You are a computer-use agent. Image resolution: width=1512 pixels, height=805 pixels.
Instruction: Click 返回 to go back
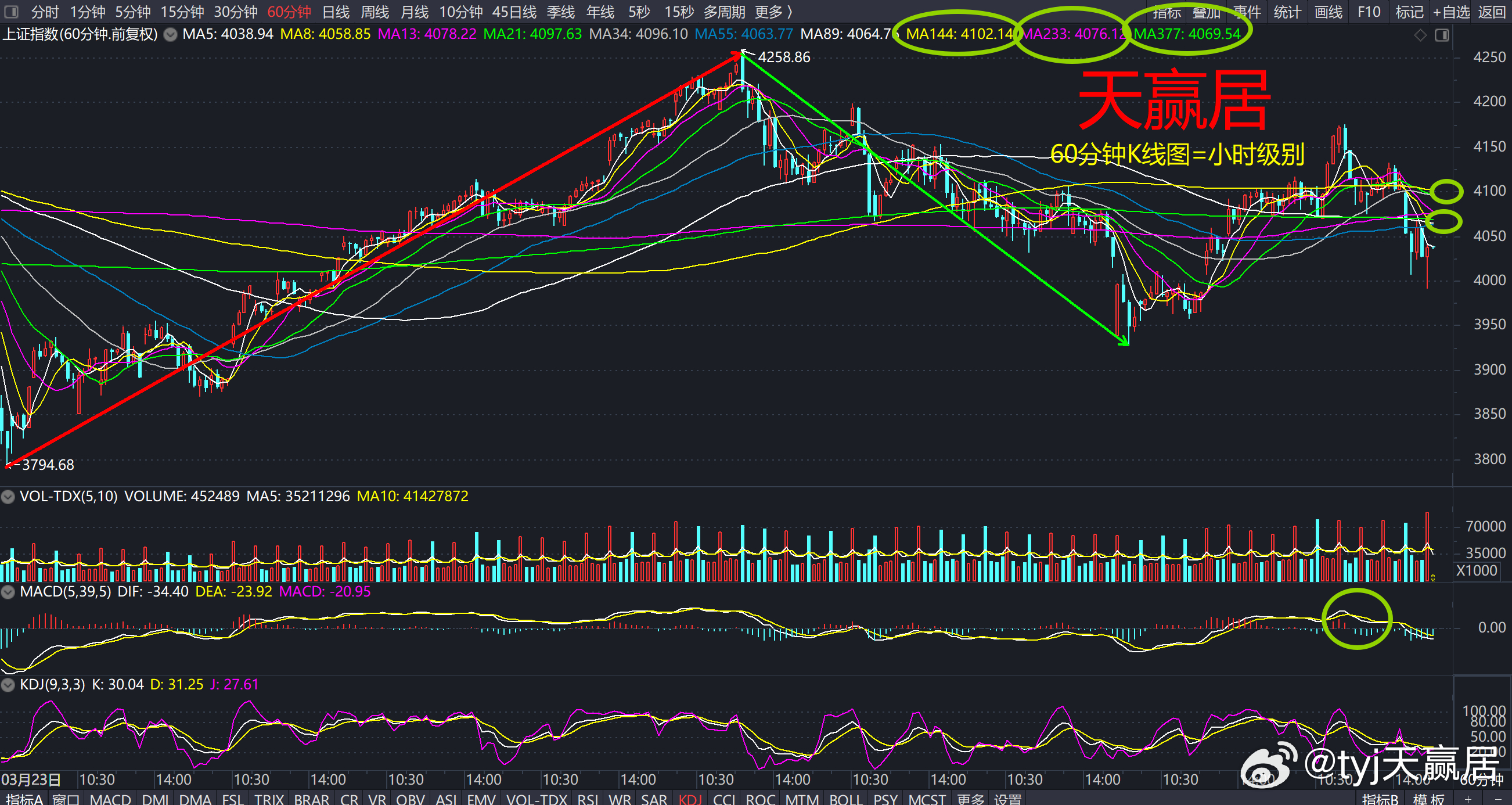tap(1492, 12)
